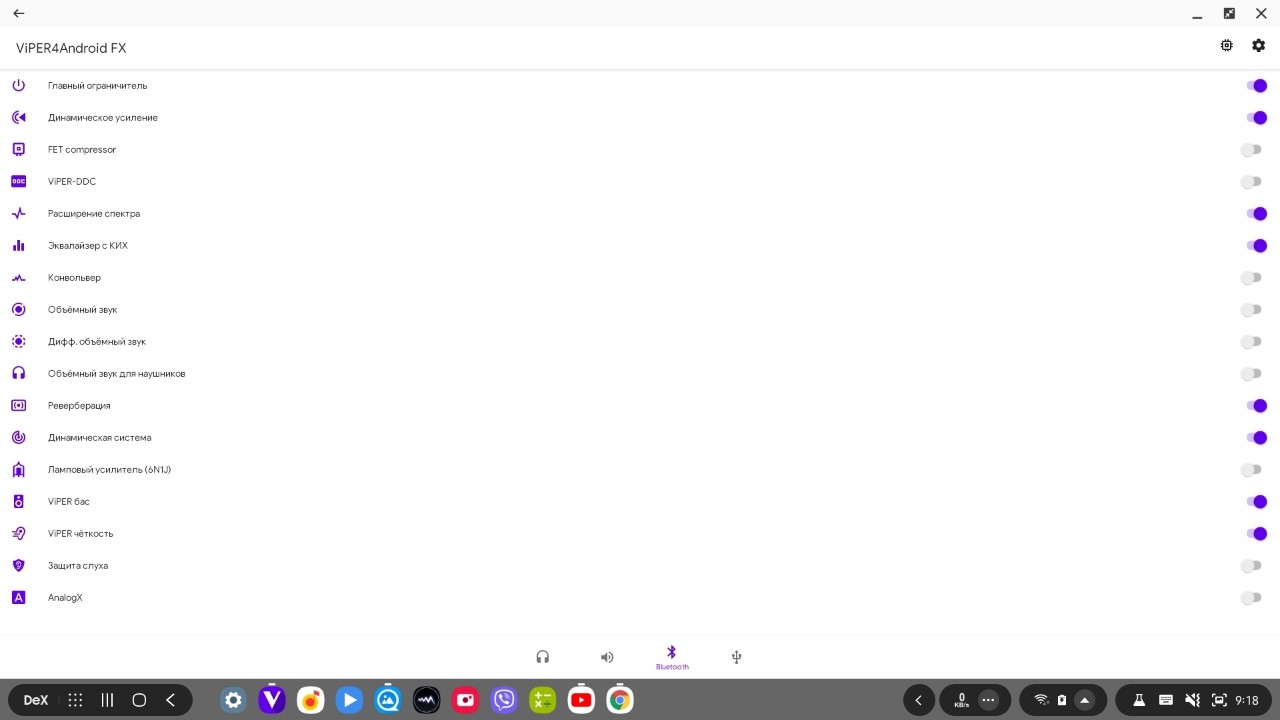Collapse tray using the left chevron
This screenshot has width=1280, height=720.
(x=919, y=700)
